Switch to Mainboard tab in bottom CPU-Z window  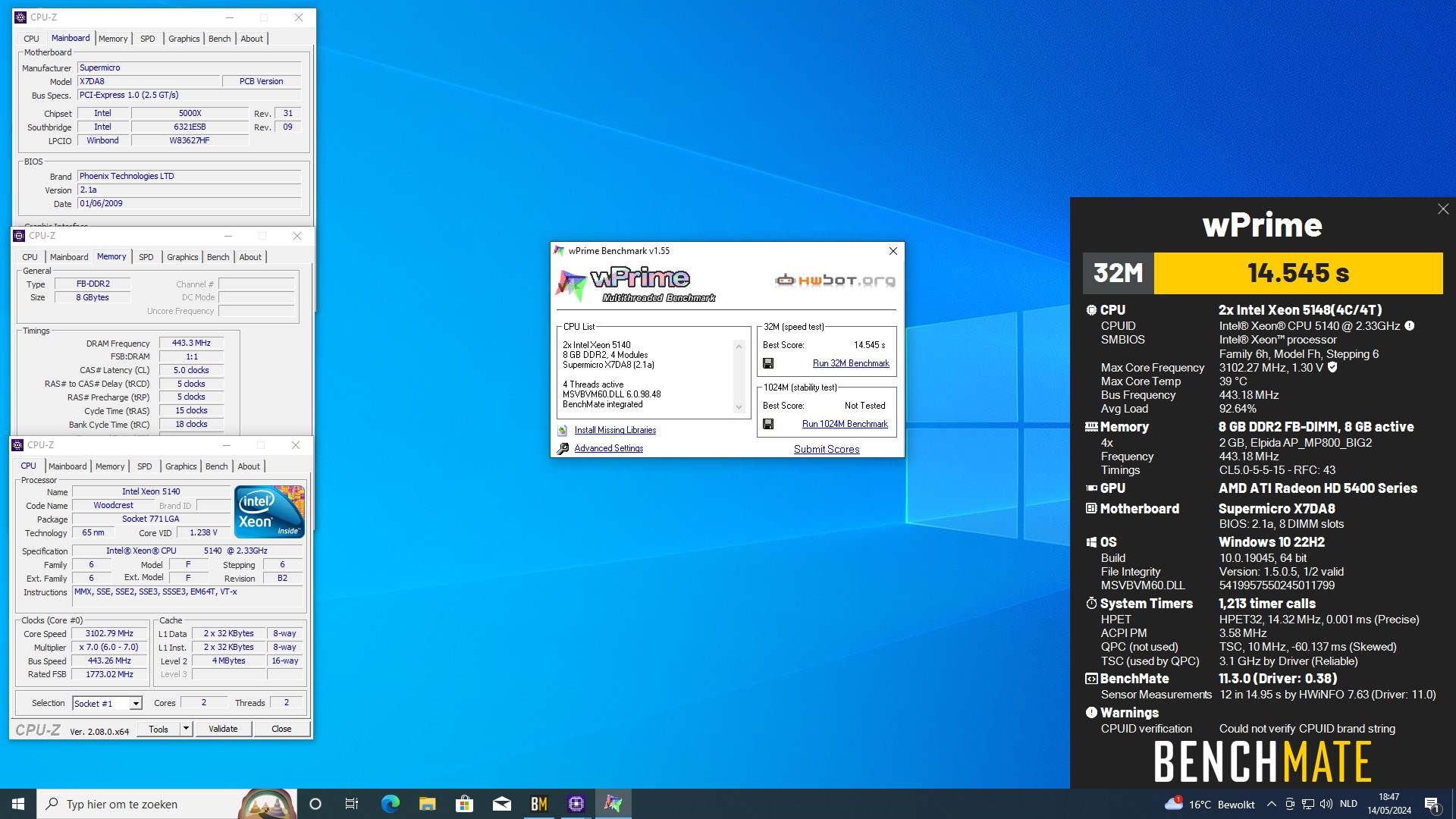pos(67,466)
